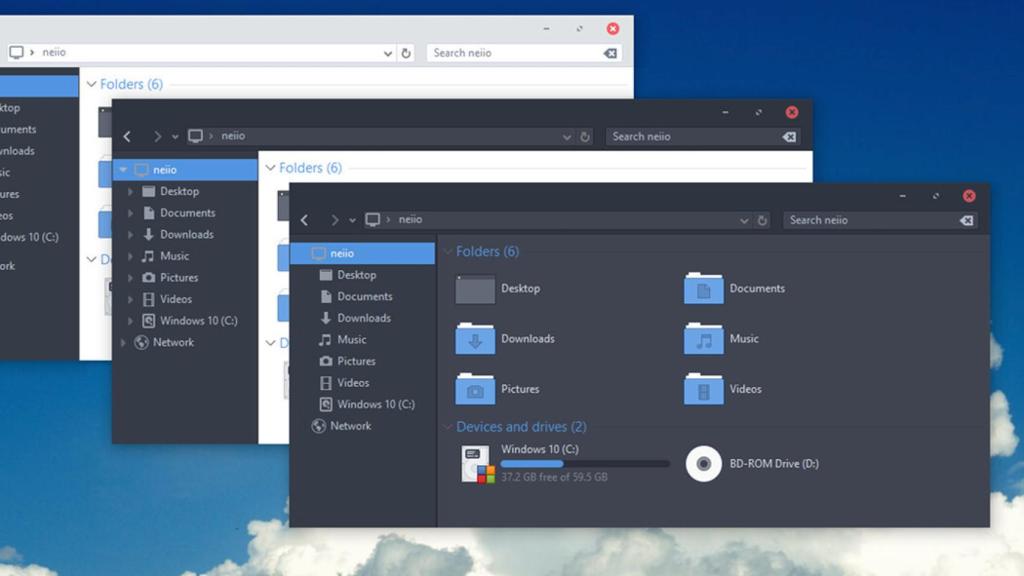
Task: Clear the search field using the X icon
Action: coord(966,219)
